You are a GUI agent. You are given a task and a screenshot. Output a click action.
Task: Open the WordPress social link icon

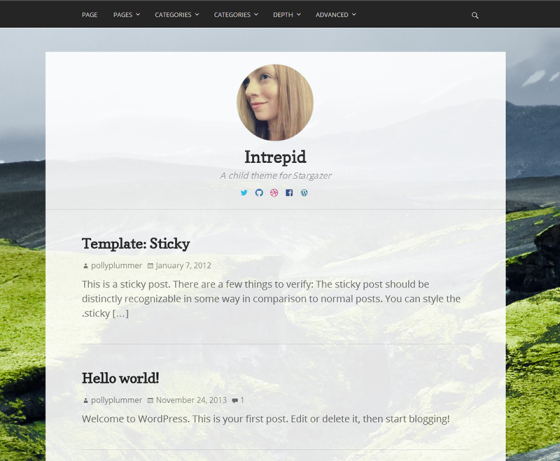pos(304,193)
